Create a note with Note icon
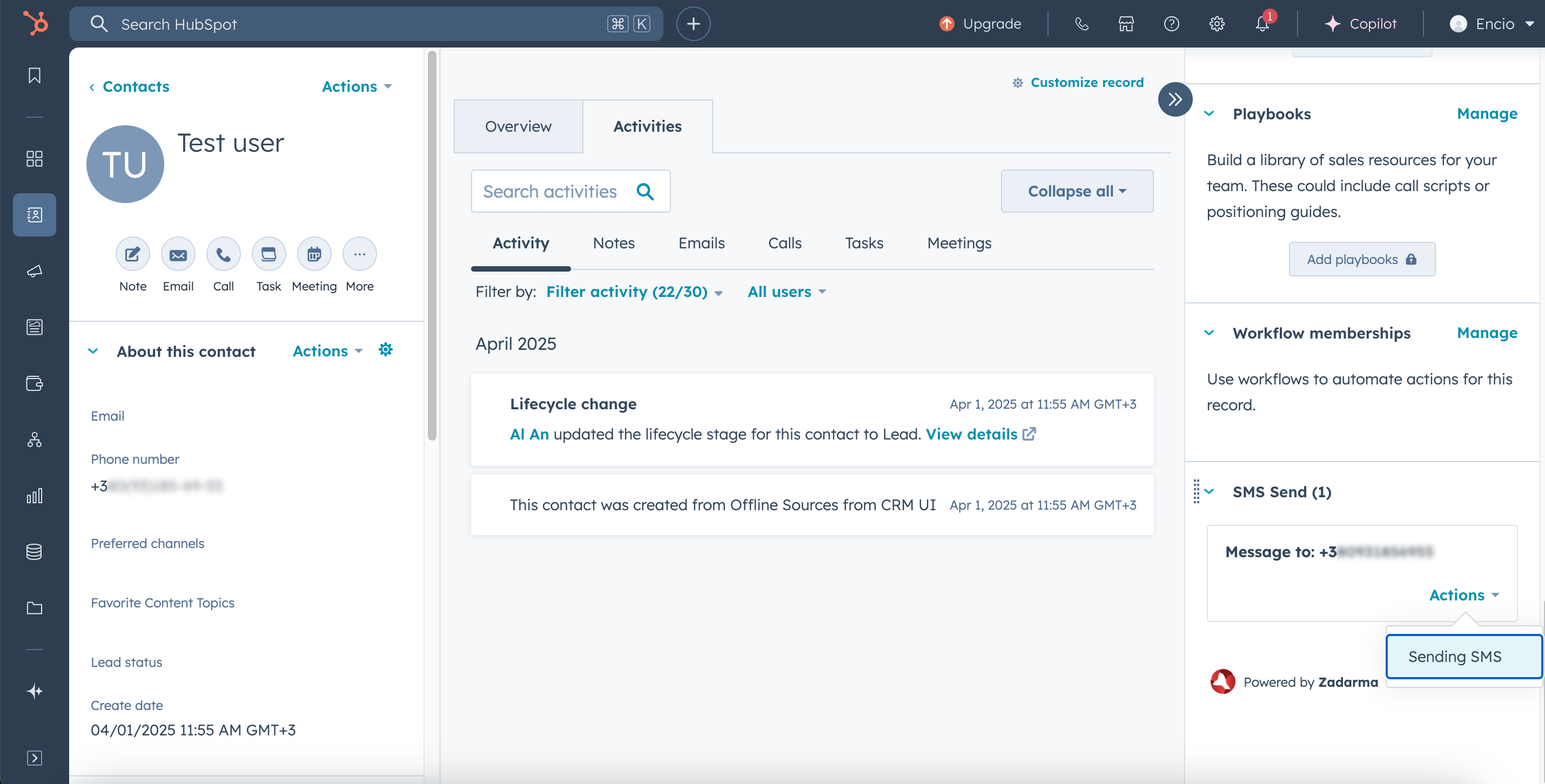The image size is (1545, 784). [x=132, y=254]
